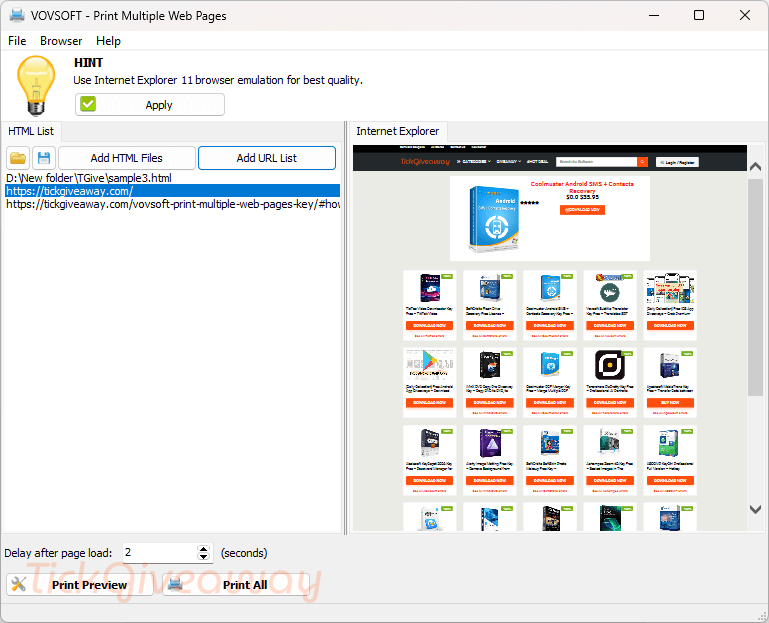Click the preview pane vertical scrollbar thumb
769x623 pixels.
[x=755, y=287]
